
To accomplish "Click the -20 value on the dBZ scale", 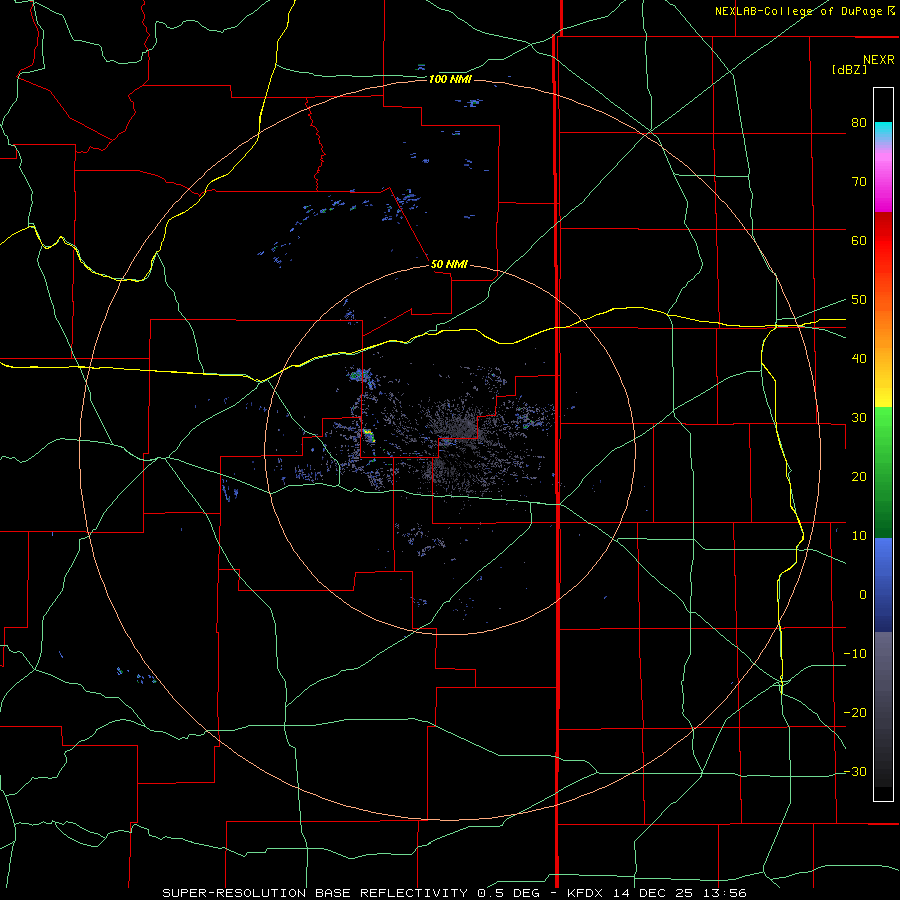I will tap(855, 712).
